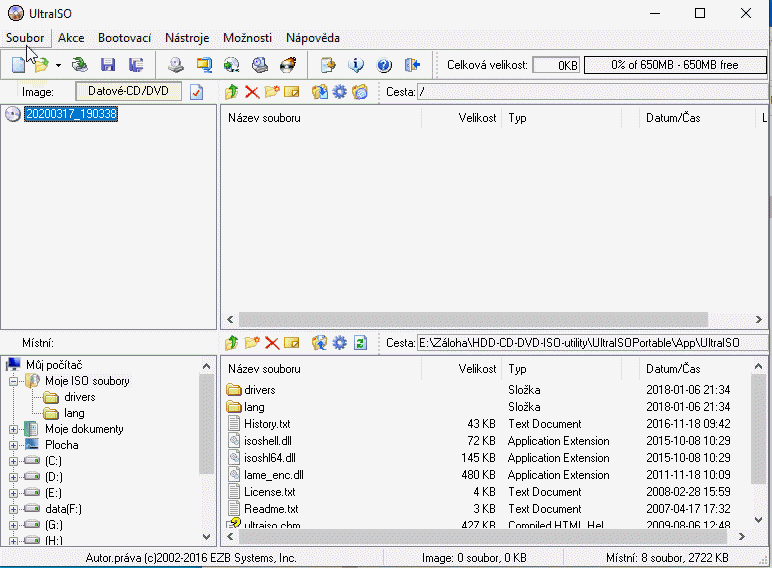Click the Exit door icon

click(412, 64)
